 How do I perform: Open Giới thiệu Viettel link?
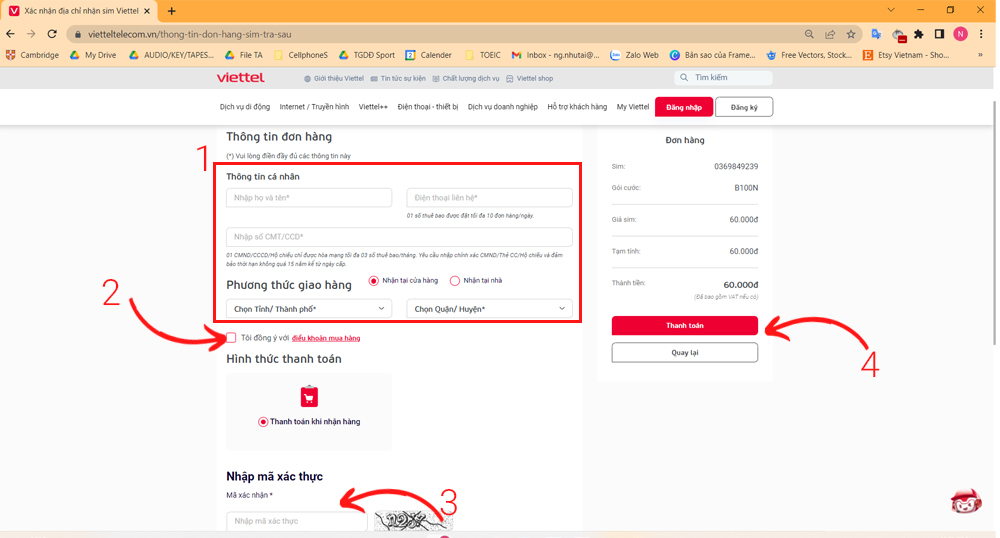[334, 78]
